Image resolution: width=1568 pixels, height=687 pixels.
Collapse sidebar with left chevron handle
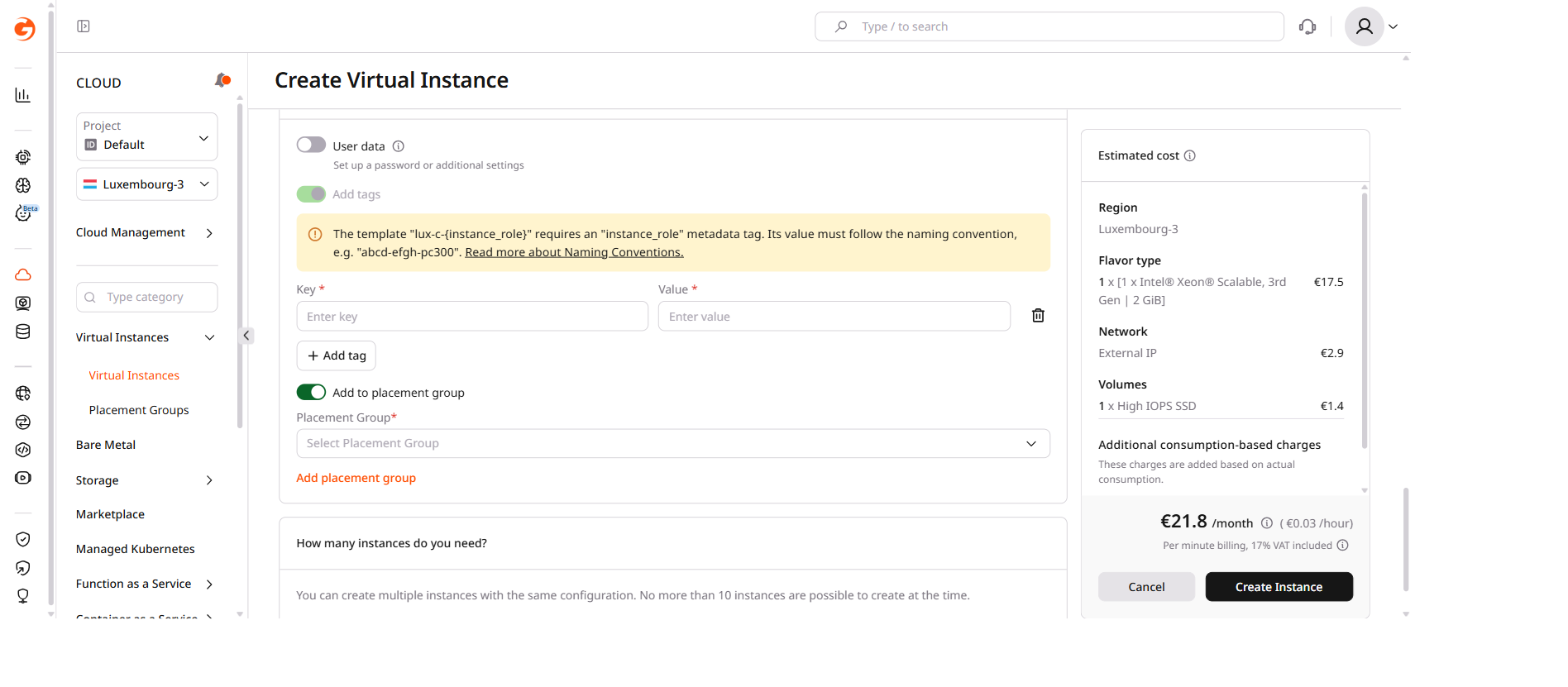pos(246,336)
